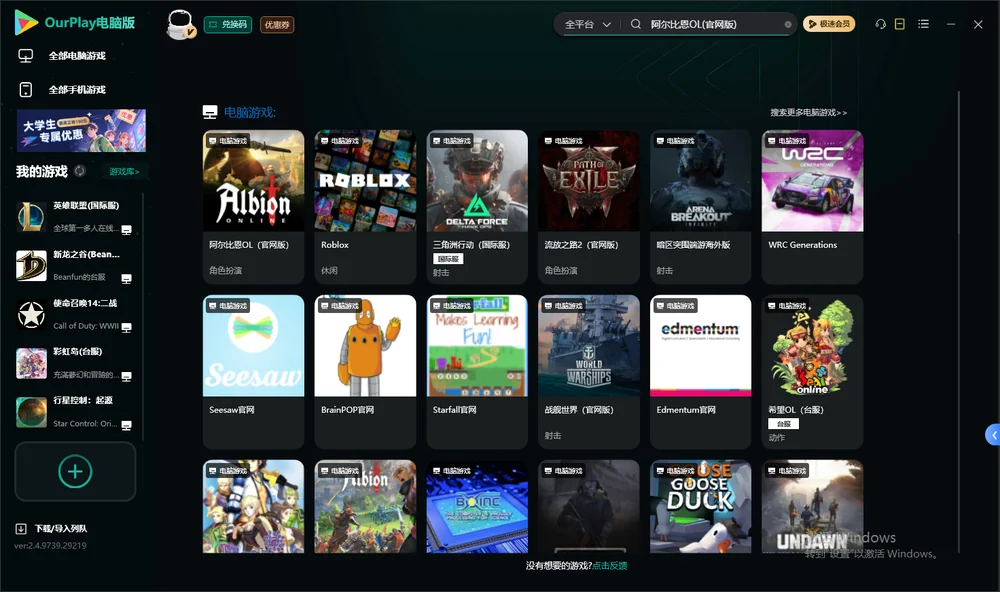
Task: Clear the search text with the x icon
Action: pos(788,24)
